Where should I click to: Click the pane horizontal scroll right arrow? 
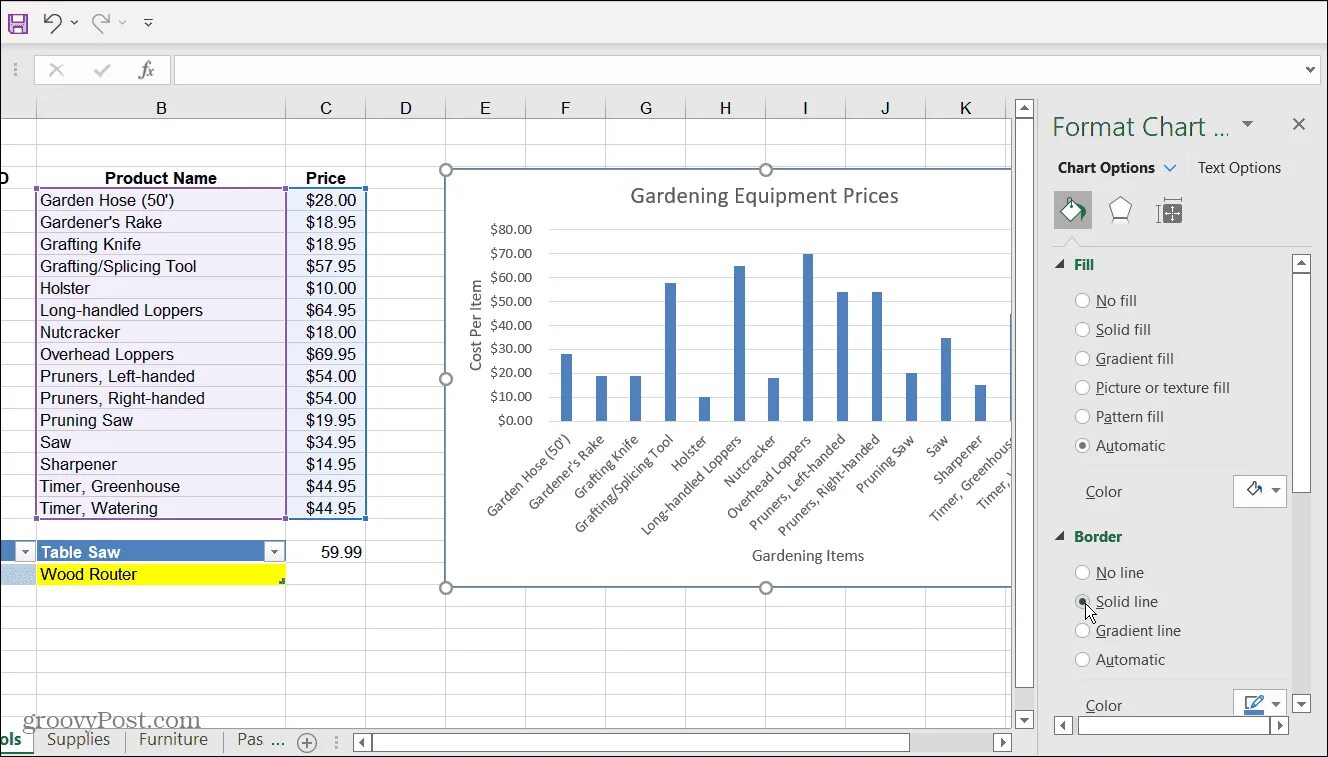coord(1279,726)
